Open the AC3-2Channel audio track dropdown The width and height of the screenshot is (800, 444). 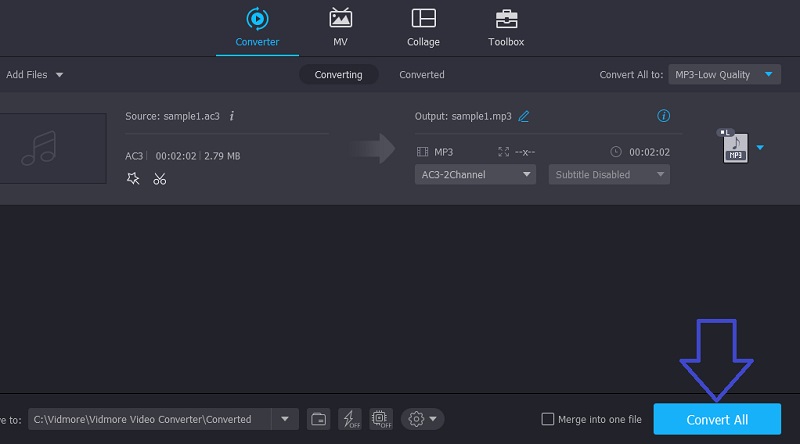(475, 174)
